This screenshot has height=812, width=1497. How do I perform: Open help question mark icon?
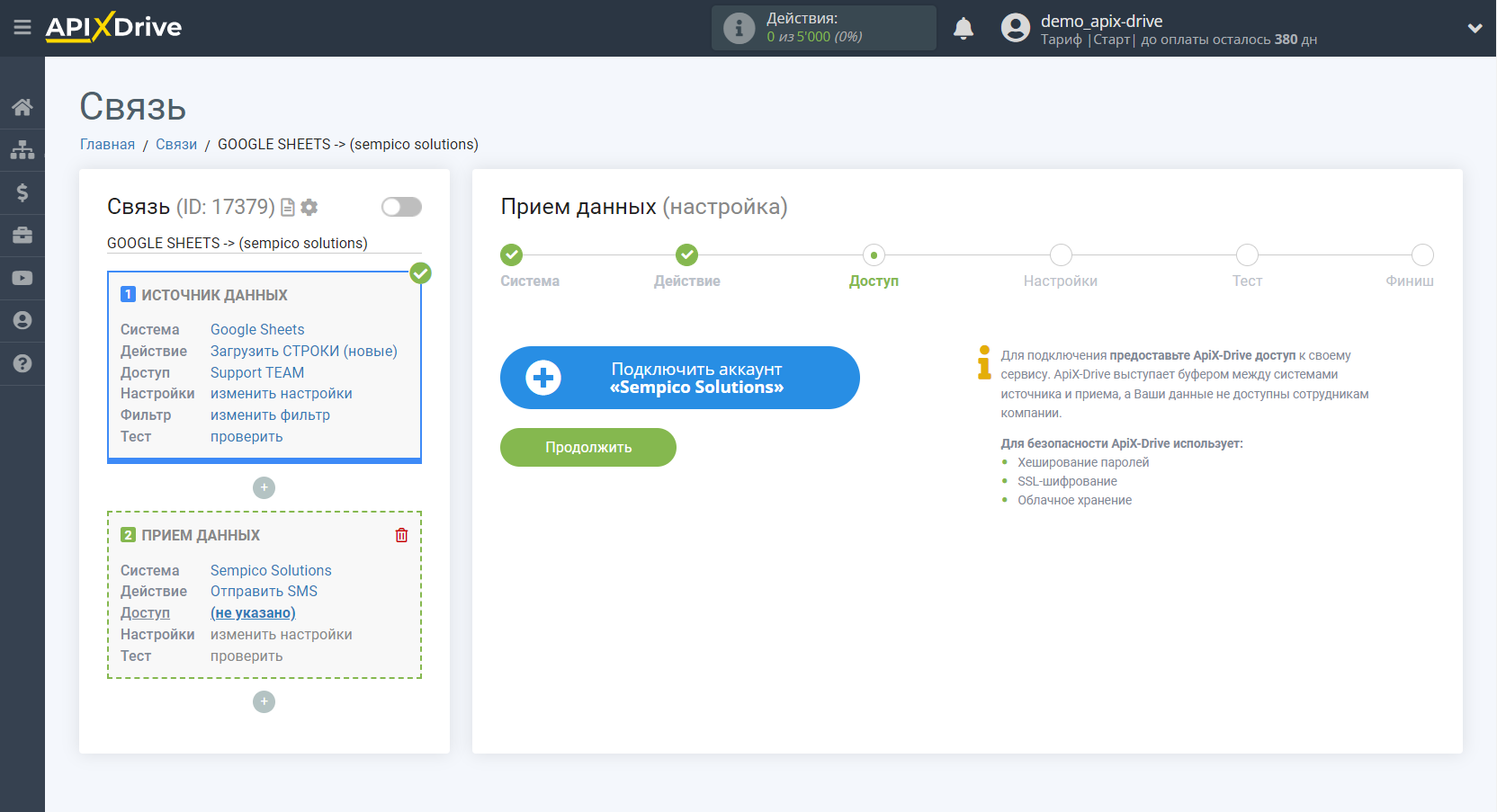pos(22,363)
